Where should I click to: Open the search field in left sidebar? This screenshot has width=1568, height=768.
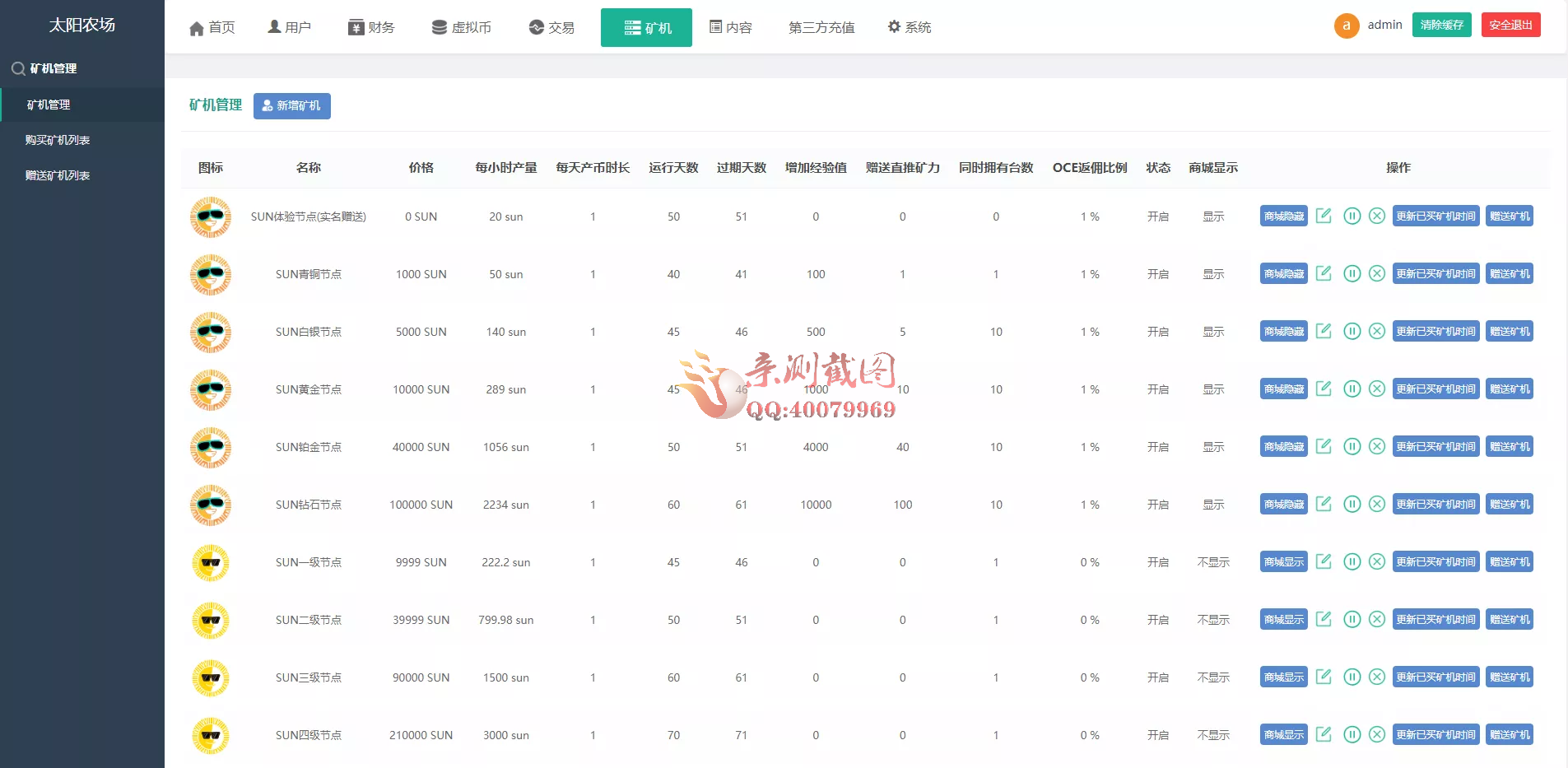click(18, 68)
